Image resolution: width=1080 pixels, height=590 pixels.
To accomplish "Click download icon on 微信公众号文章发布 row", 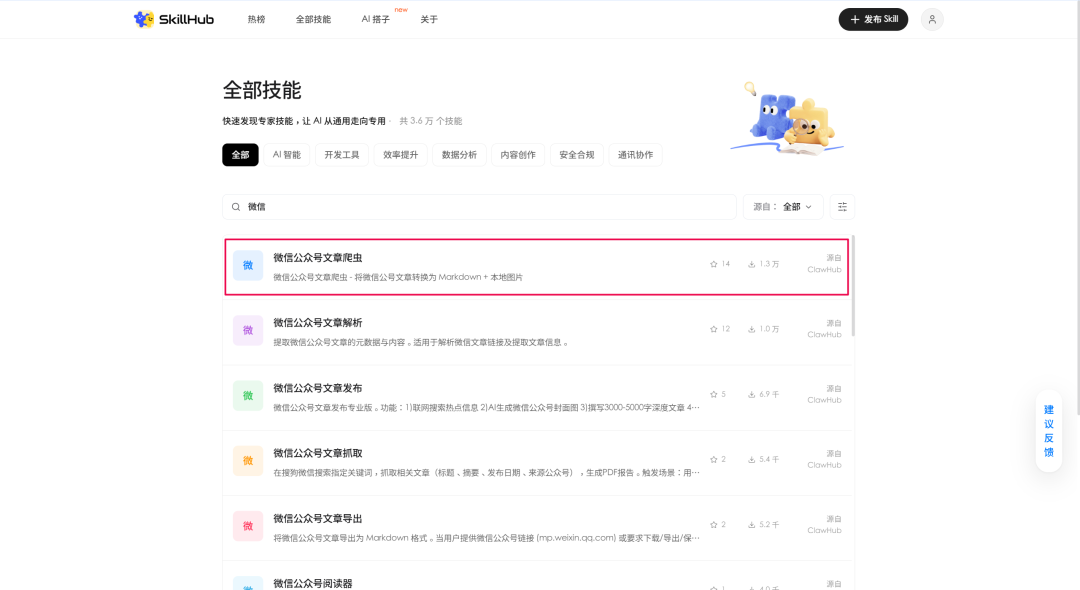I will [x=751, y=394].
